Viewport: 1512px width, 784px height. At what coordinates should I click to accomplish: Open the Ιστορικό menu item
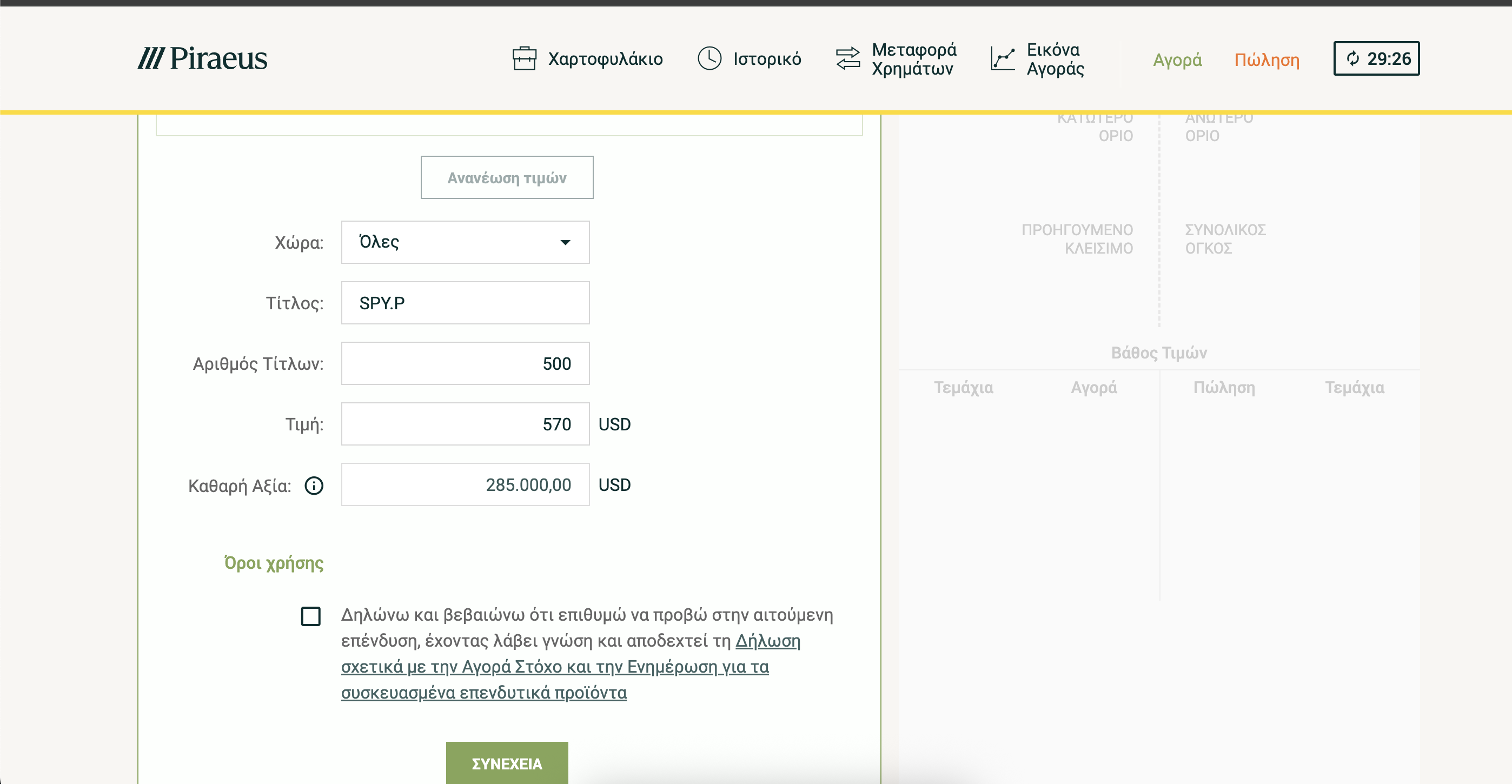pyautogui.click(x=767, y=59)
